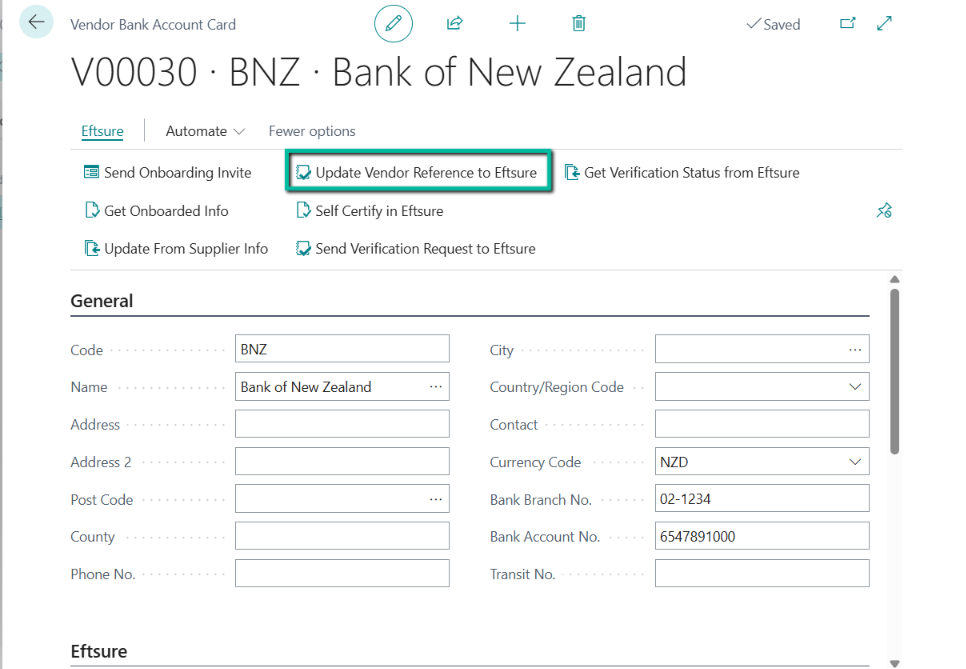Focus the Contact input field

(x=762, y=424)
